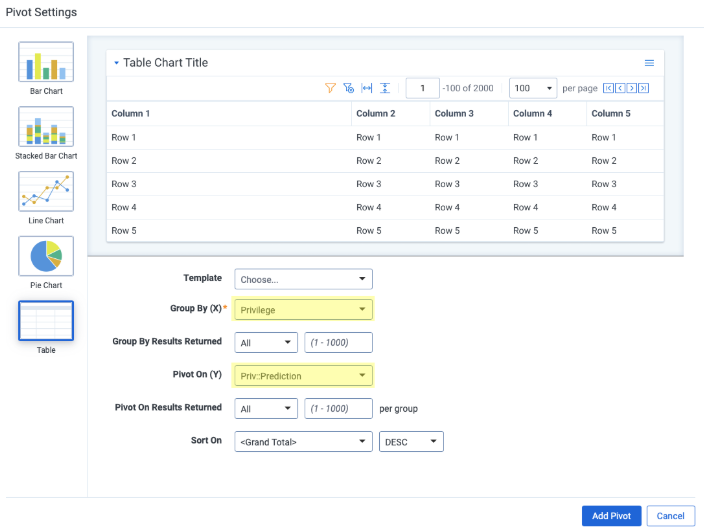704x530 pixels.
Task: Click the fit row height icon
Action: [x=385, y=88]
